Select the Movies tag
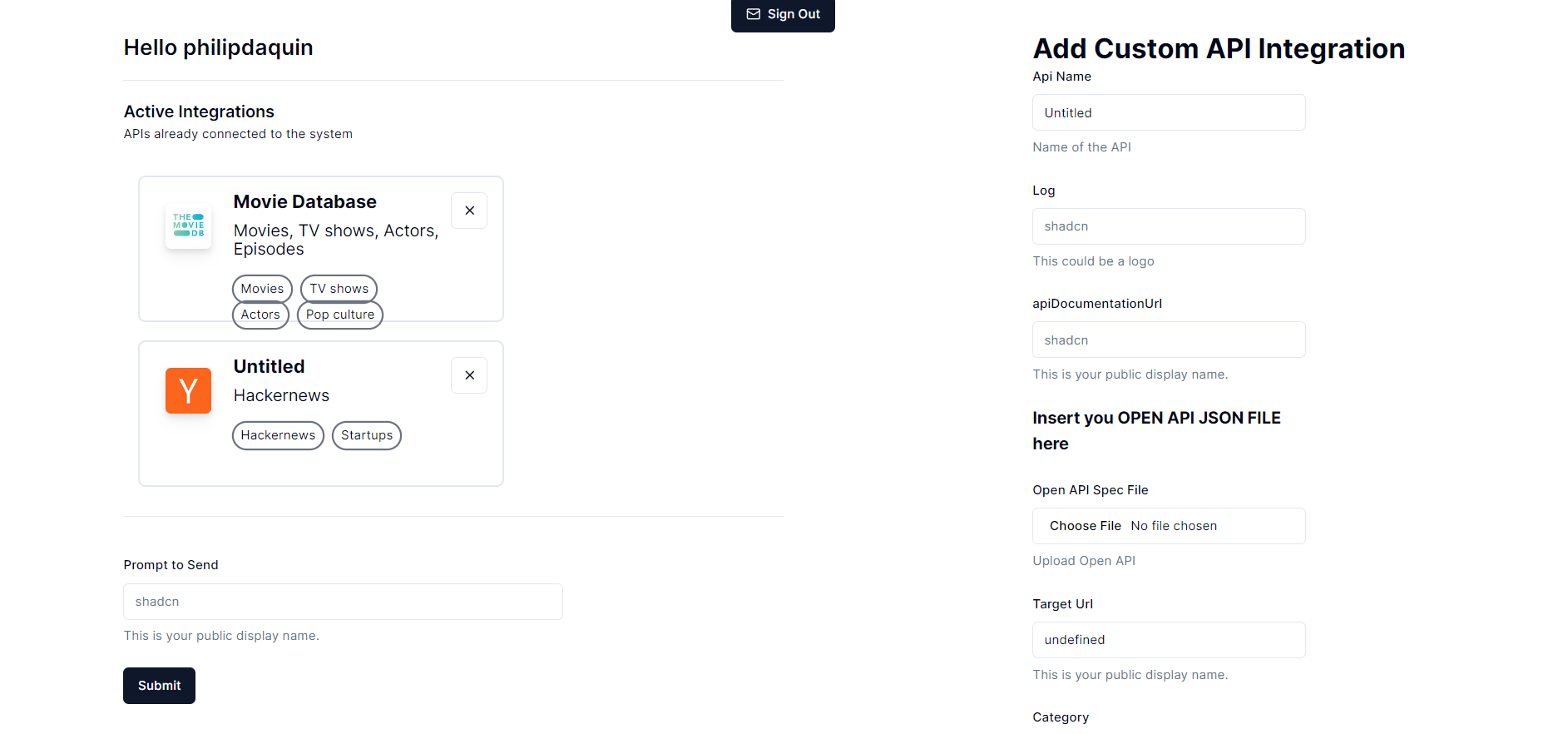The height and width of the screenshot is (734, 1568). (262, 289)
